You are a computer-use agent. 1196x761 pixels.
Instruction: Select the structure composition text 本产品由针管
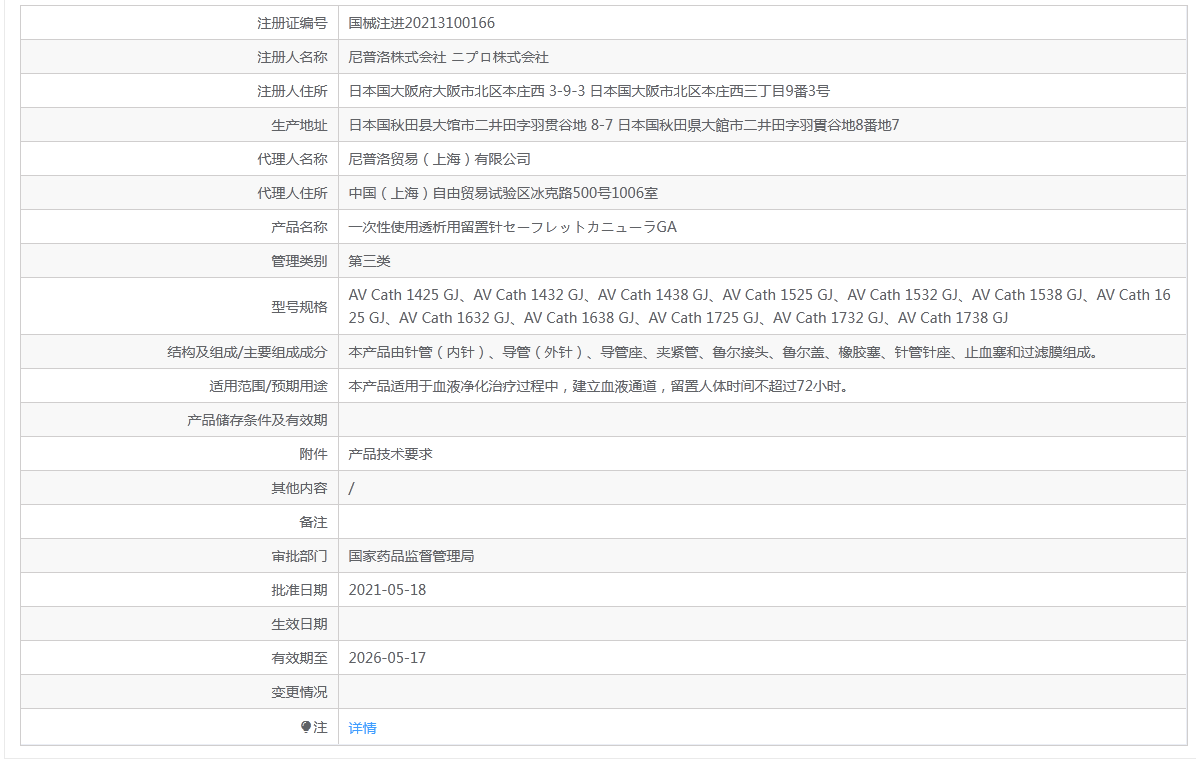tap(723, 352)
